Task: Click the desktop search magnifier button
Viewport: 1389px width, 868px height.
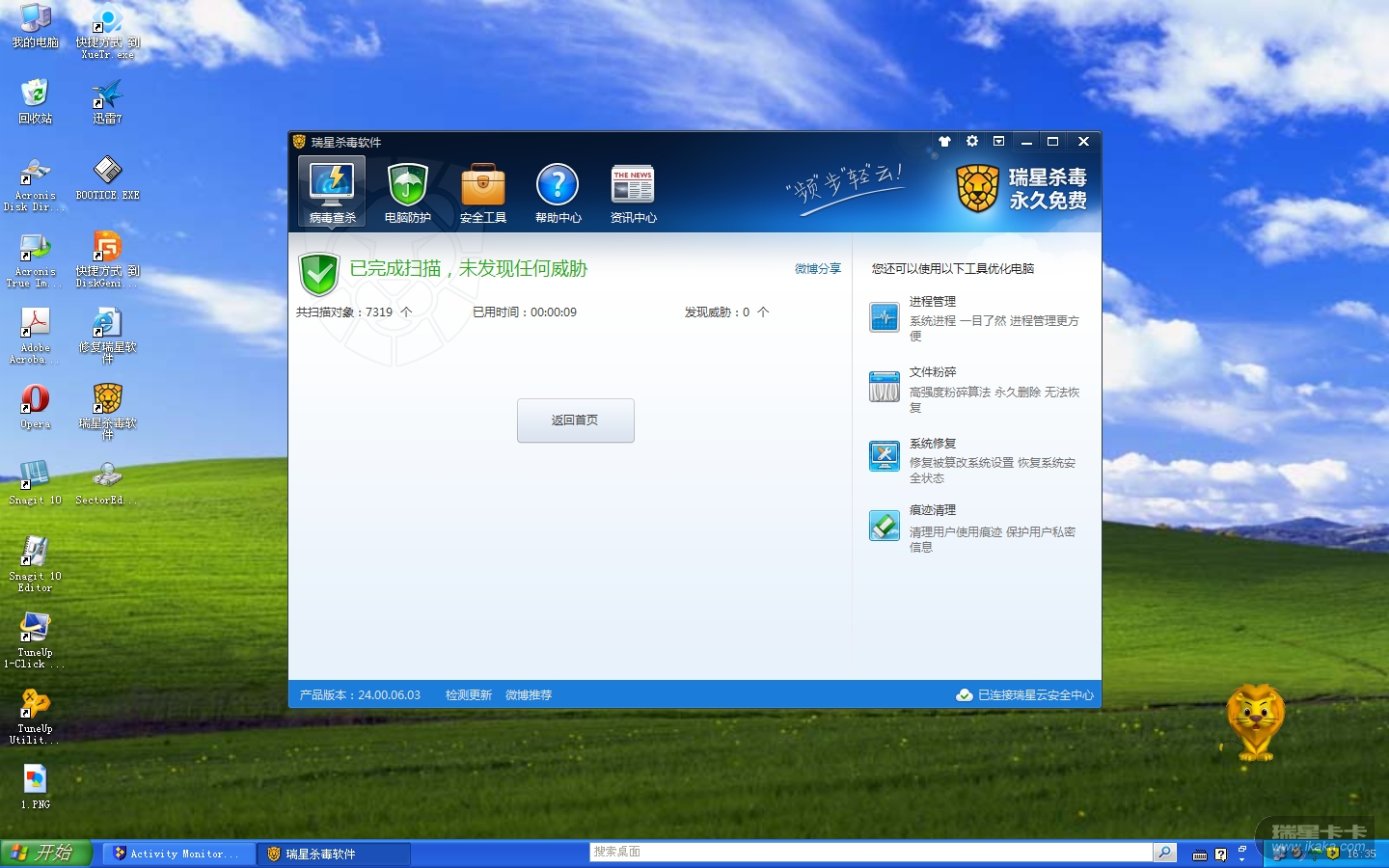Action: pos(1165,853)
